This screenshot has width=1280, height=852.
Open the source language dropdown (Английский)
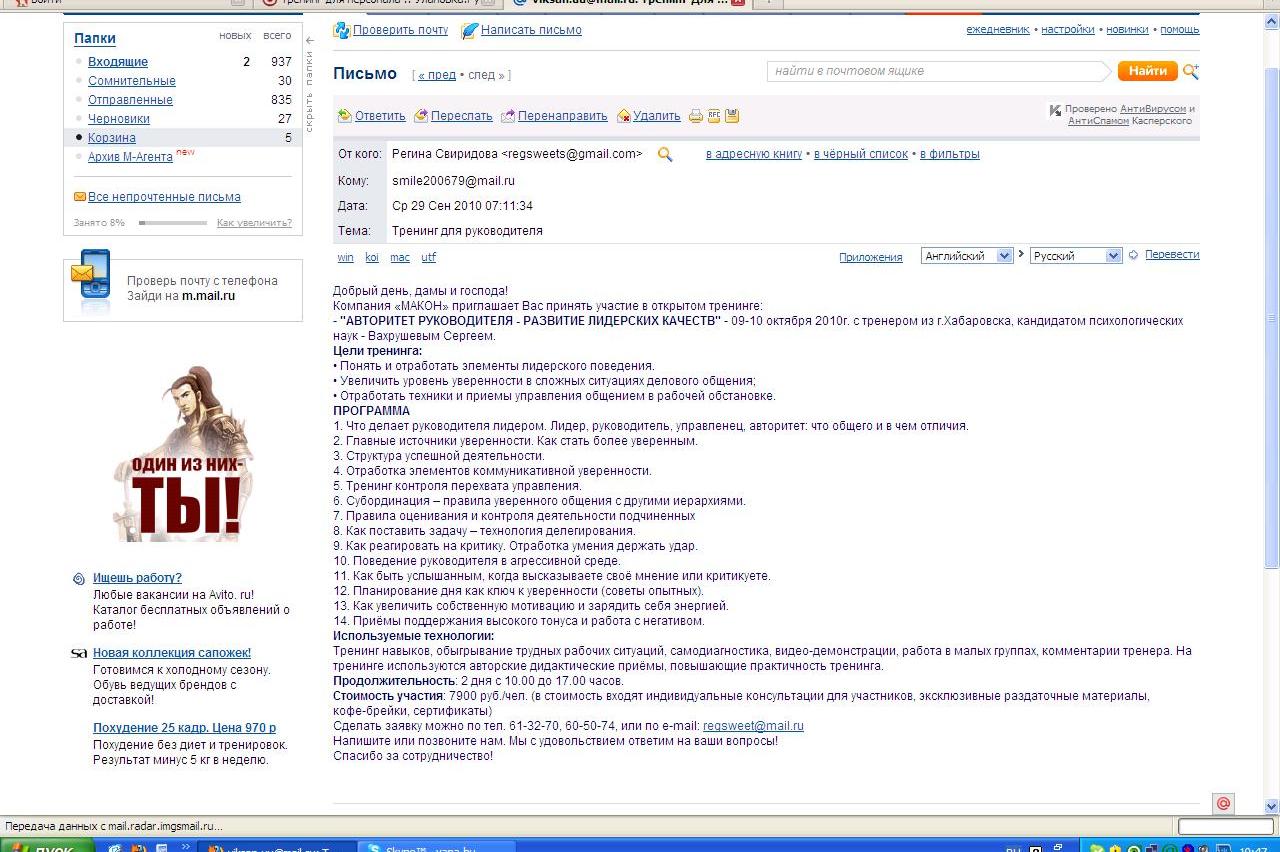[967, 256]
